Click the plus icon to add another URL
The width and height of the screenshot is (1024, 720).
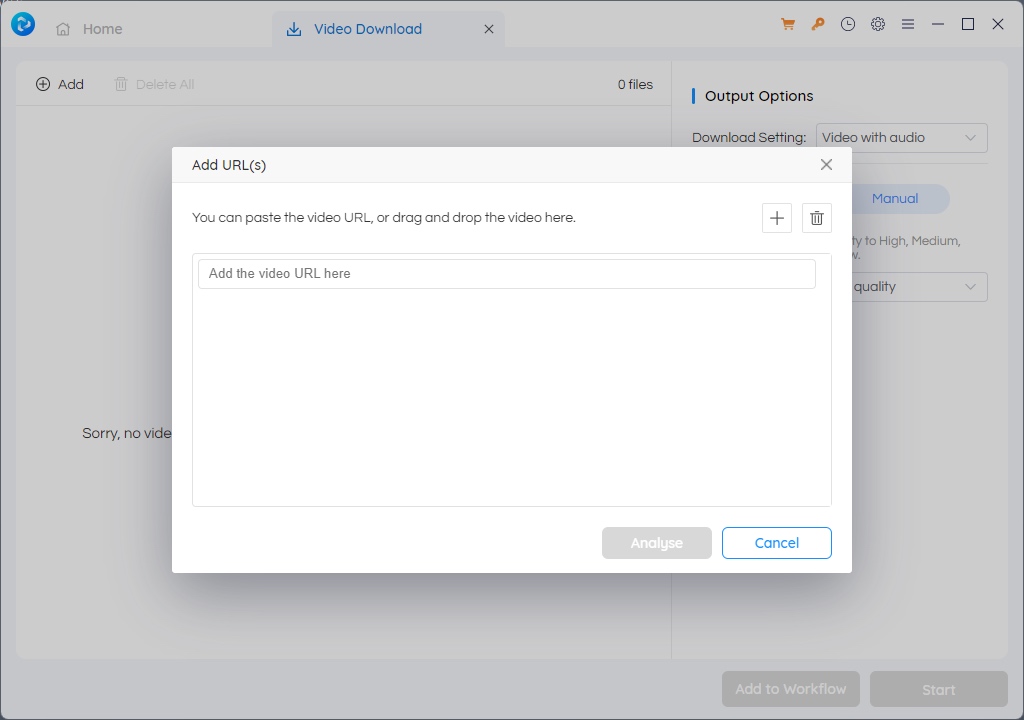coord(777,218)
